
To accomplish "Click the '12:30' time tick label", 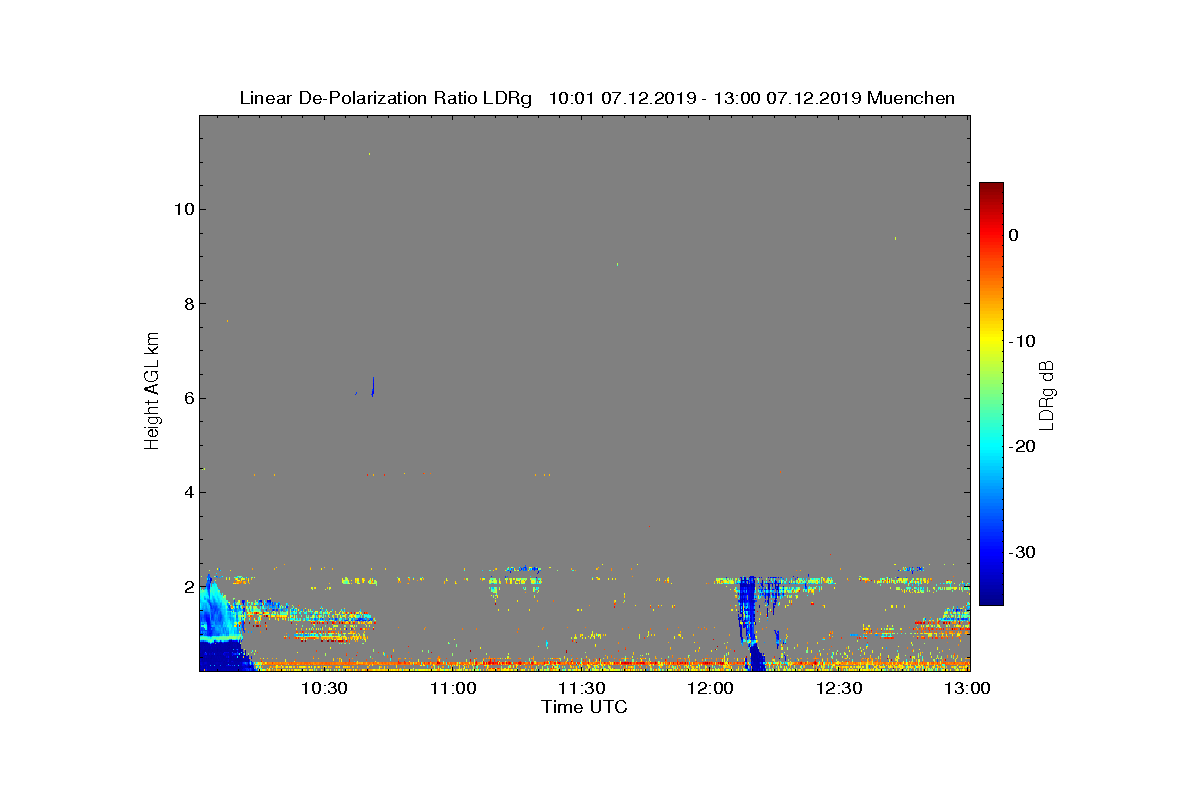I will (x=839, y=688).
